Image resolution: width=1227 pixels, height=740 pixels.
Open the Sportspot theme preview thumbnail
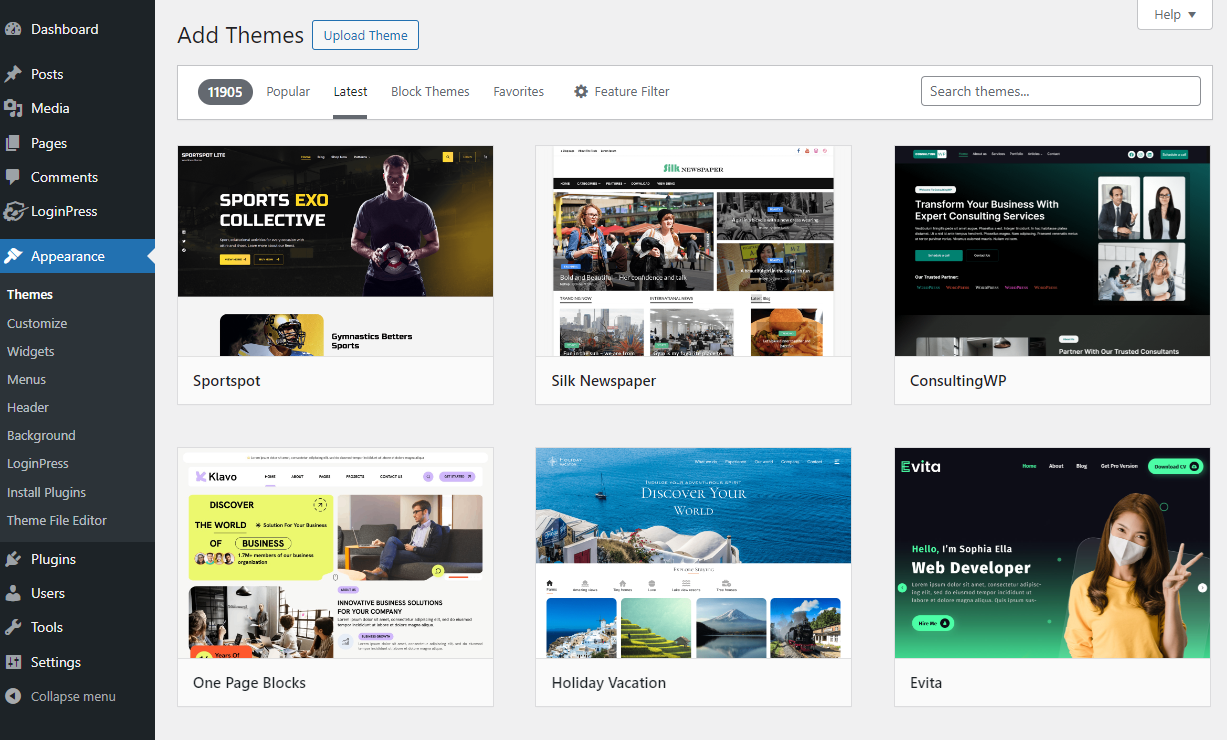[x=335, y=251]
